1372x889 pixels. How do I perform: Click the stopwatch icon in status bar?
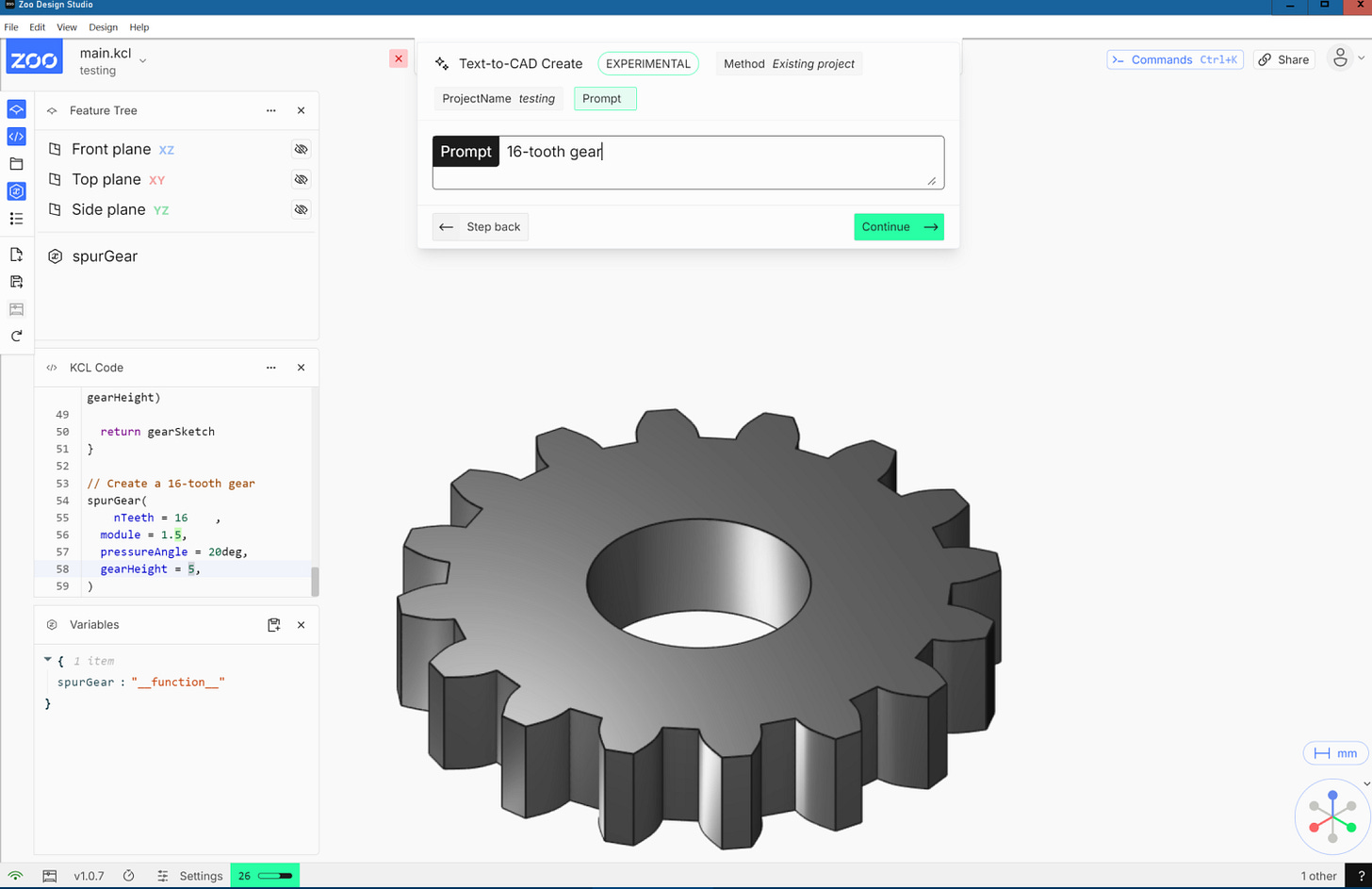129,876
